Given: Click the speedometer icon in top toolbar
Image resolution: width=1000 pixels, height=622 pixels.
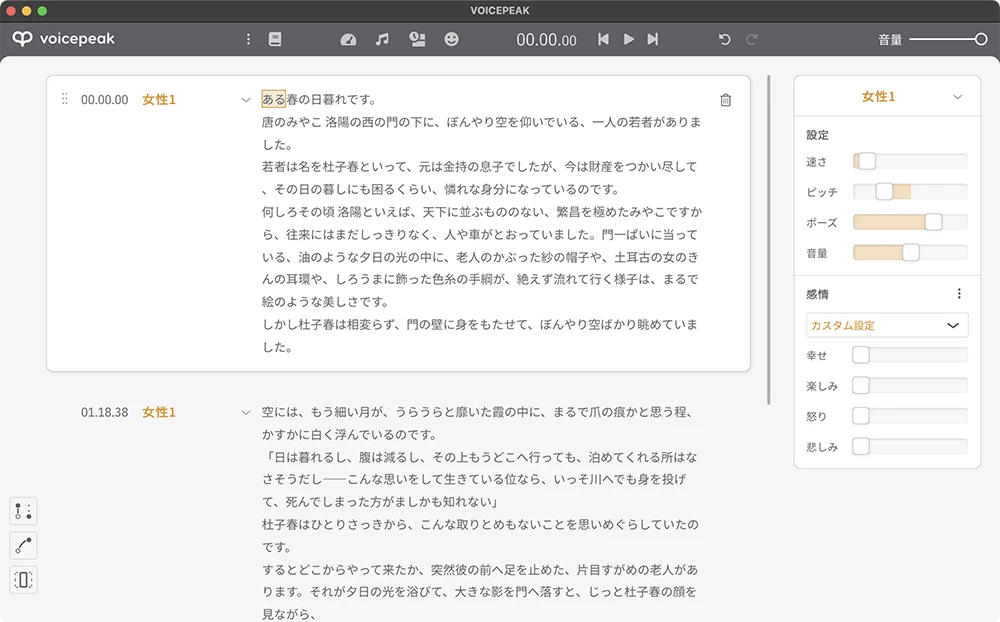Looking at the screenshot, I should [x=348, y=39].
